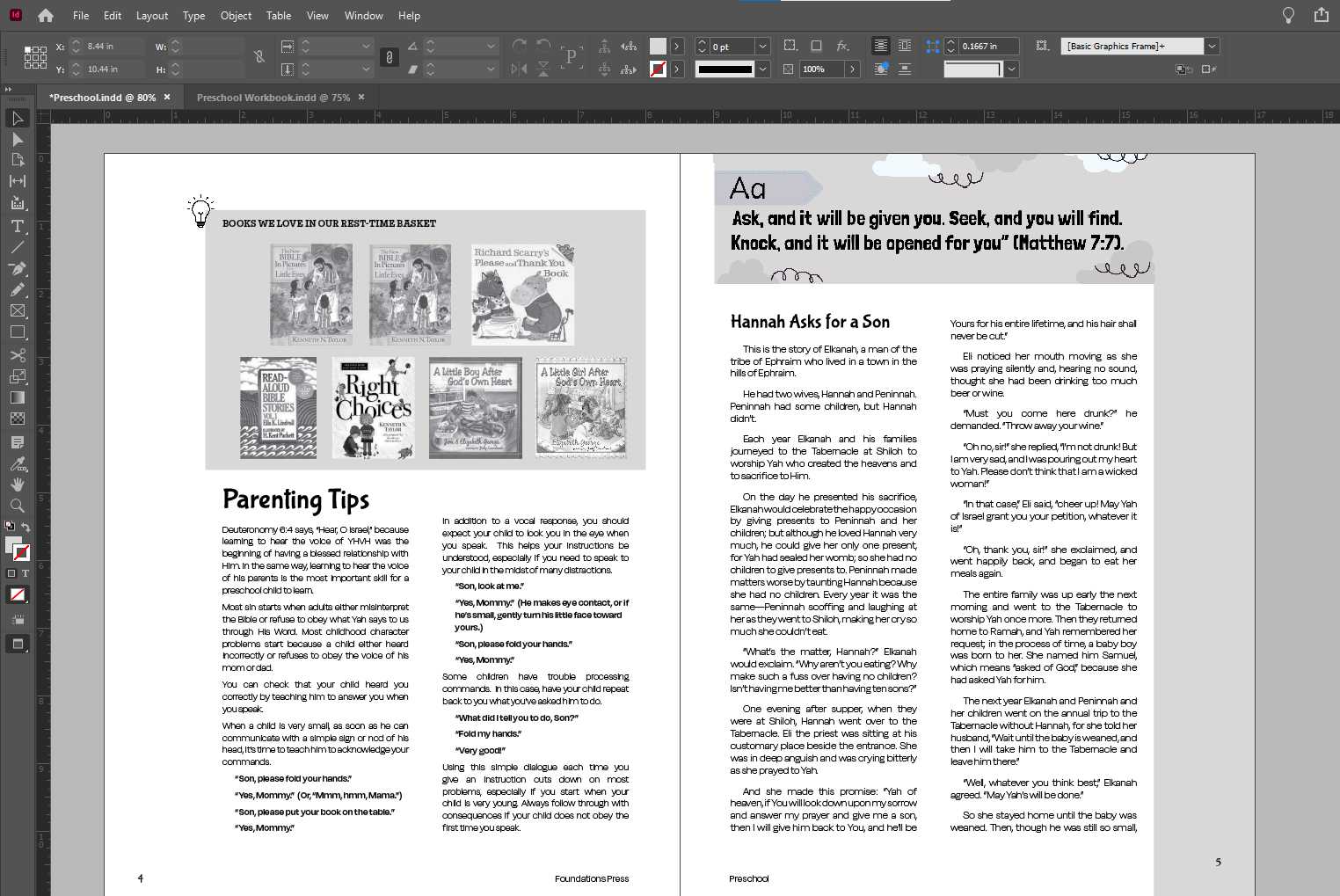Click the corner size field 0.1667 in
This screenshot has width=1340, height=896.
pos(988,46)
